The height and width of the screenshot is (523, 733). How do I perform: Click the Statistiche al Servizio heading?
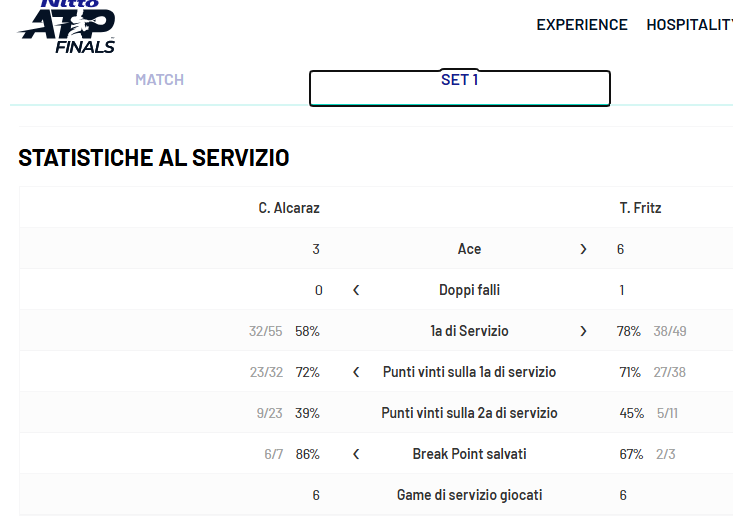coord(154,158)
